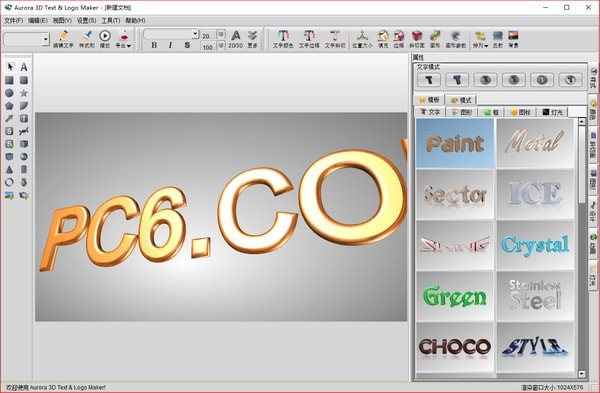This screenshot has height=393, width=600.
Task: Select the cone shape tool
Action: (x=10, y=170)
